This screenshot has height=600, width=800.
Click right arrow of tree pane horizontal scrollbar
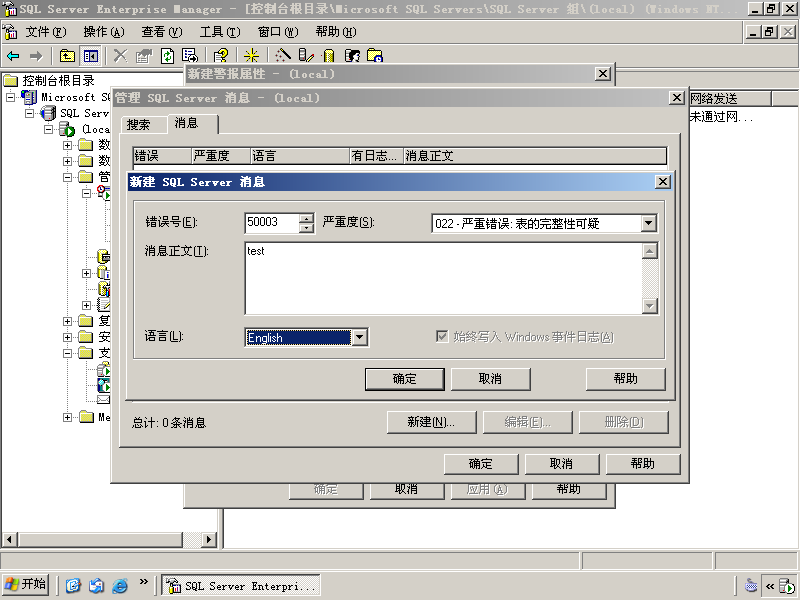tap(209, 539)
